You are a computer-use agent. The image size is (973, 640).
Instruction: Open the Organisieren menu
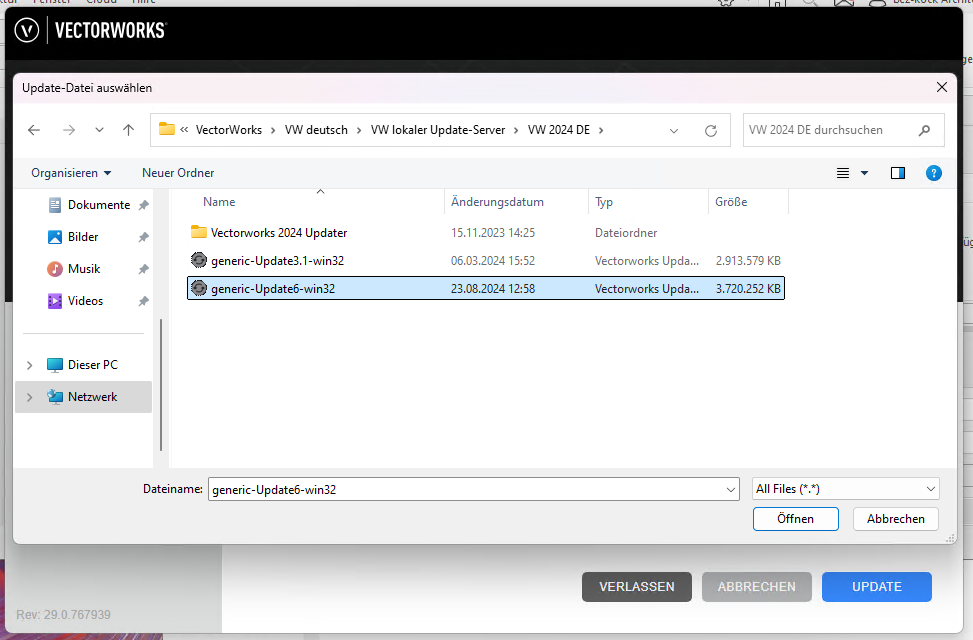(x=71, y=173)
